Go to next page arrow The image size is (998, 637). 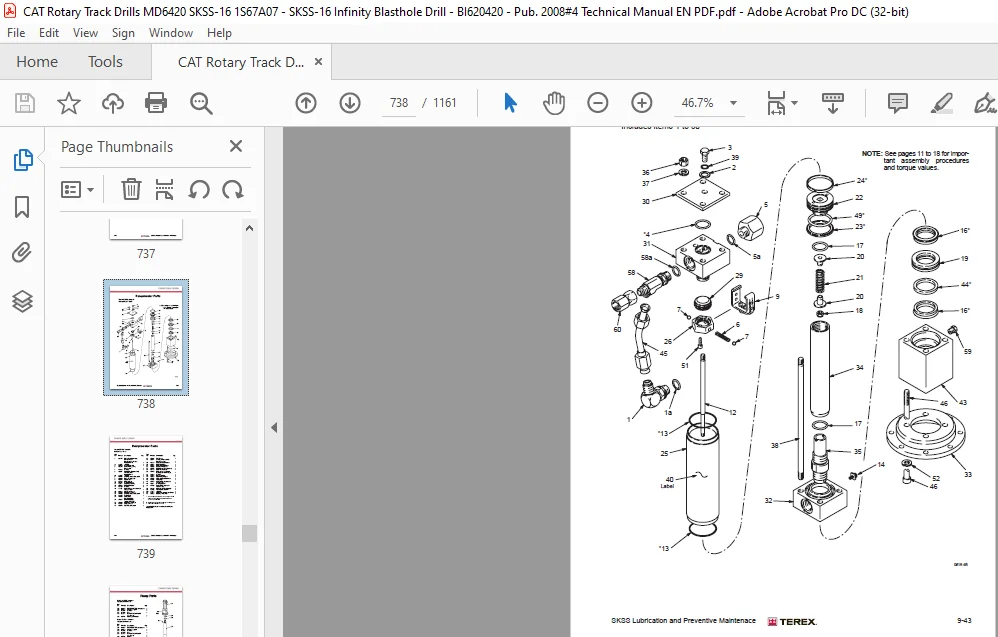pos(350,102)
